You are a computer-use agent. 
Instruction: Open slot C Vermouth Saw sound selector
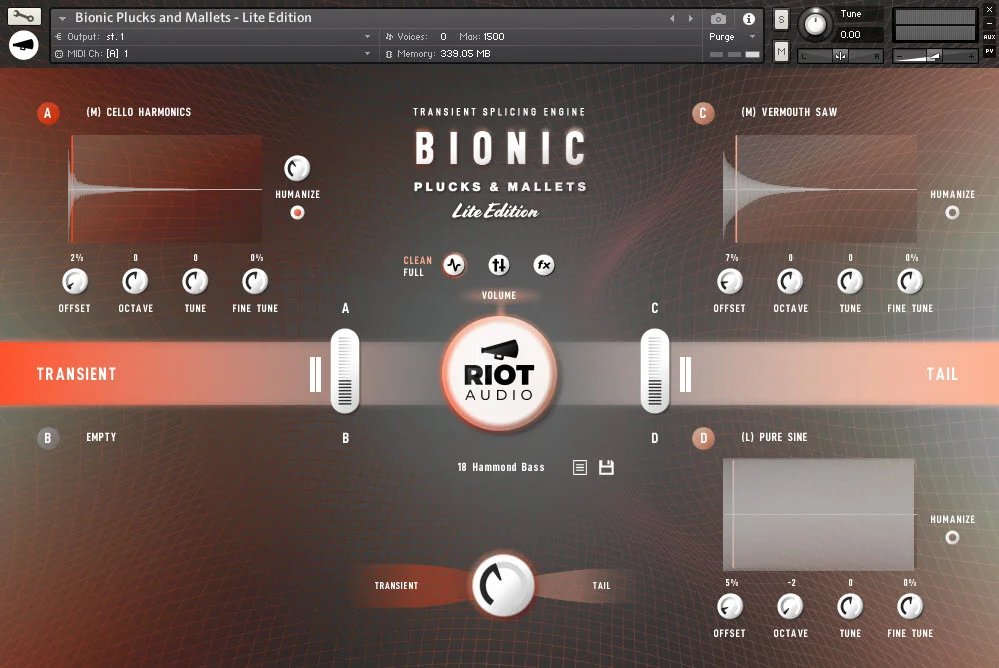tap(789, 112)
